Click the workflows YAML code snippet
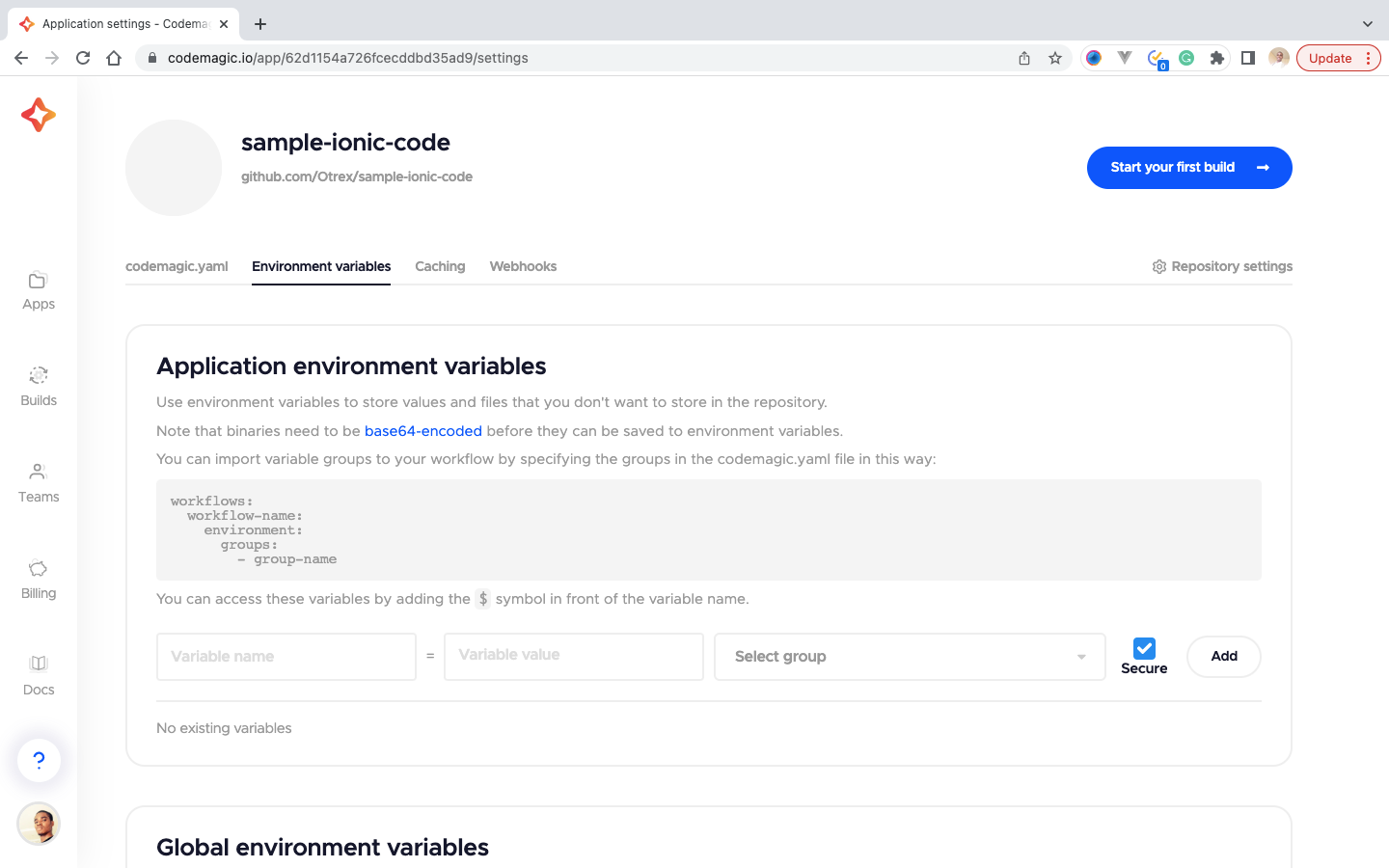This screenshot has width=1389, height=868. tap(709, 530)
